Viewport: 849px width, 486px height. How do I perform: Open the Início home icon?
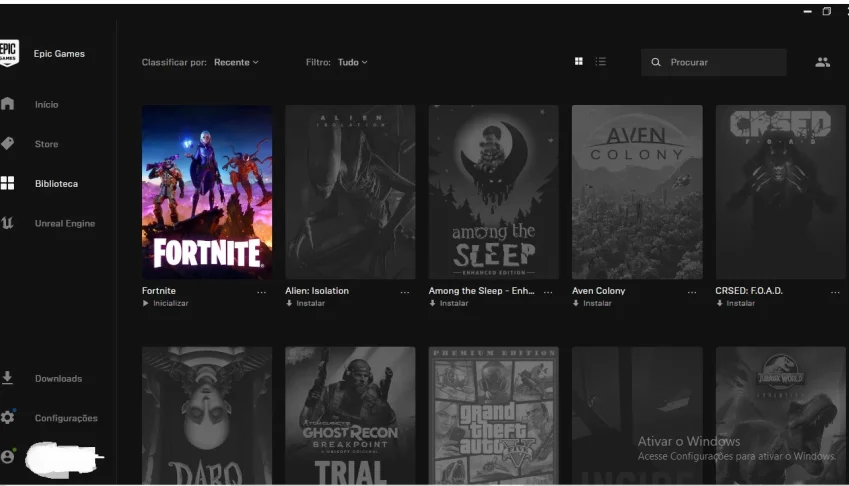click(x=7, y=104)
